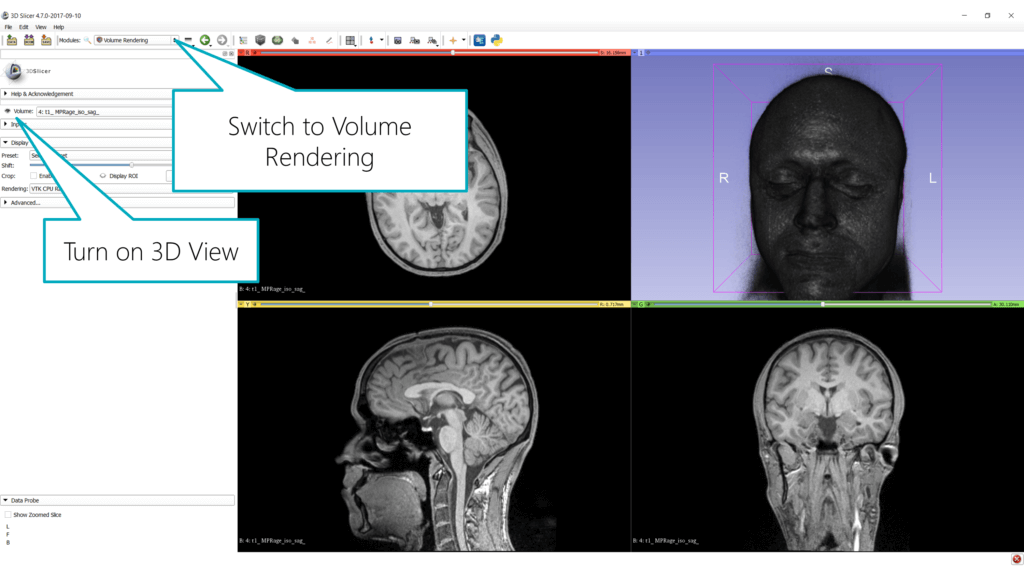Click the red slice view offset slider
This screenshot has width=1024, height=576.
[452, 51]
